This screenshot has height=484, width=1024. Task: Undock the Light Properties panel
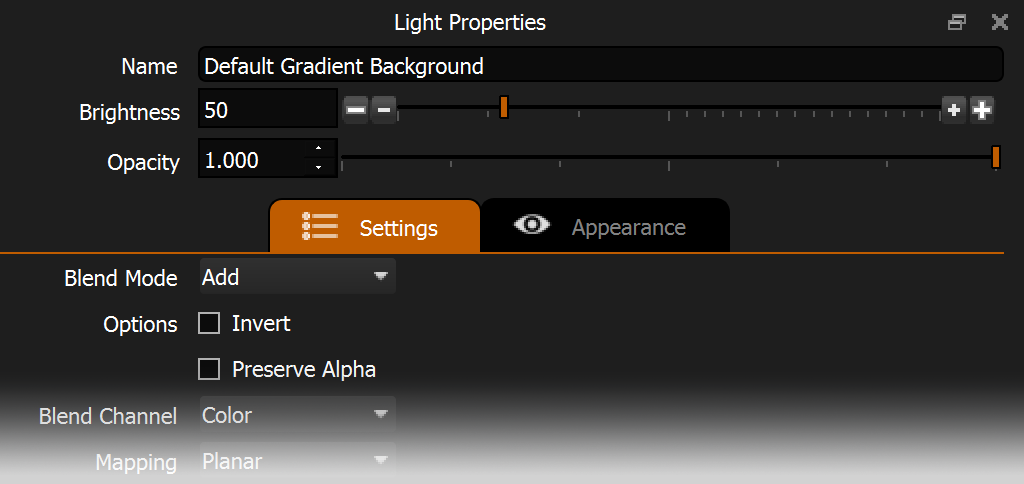click(x=958, y=22)
